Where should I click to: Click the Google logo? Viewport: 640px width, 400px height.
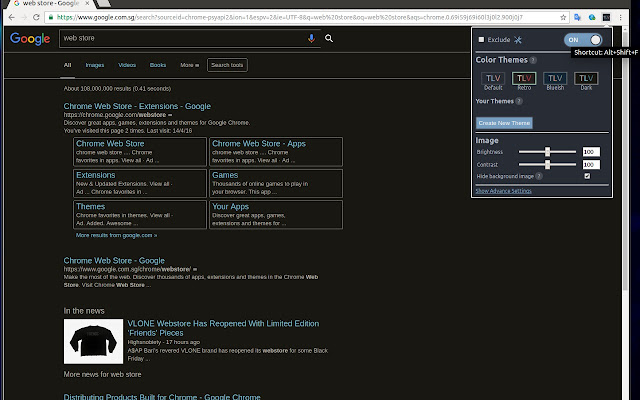pyautogui.click(x=30, y=39)
